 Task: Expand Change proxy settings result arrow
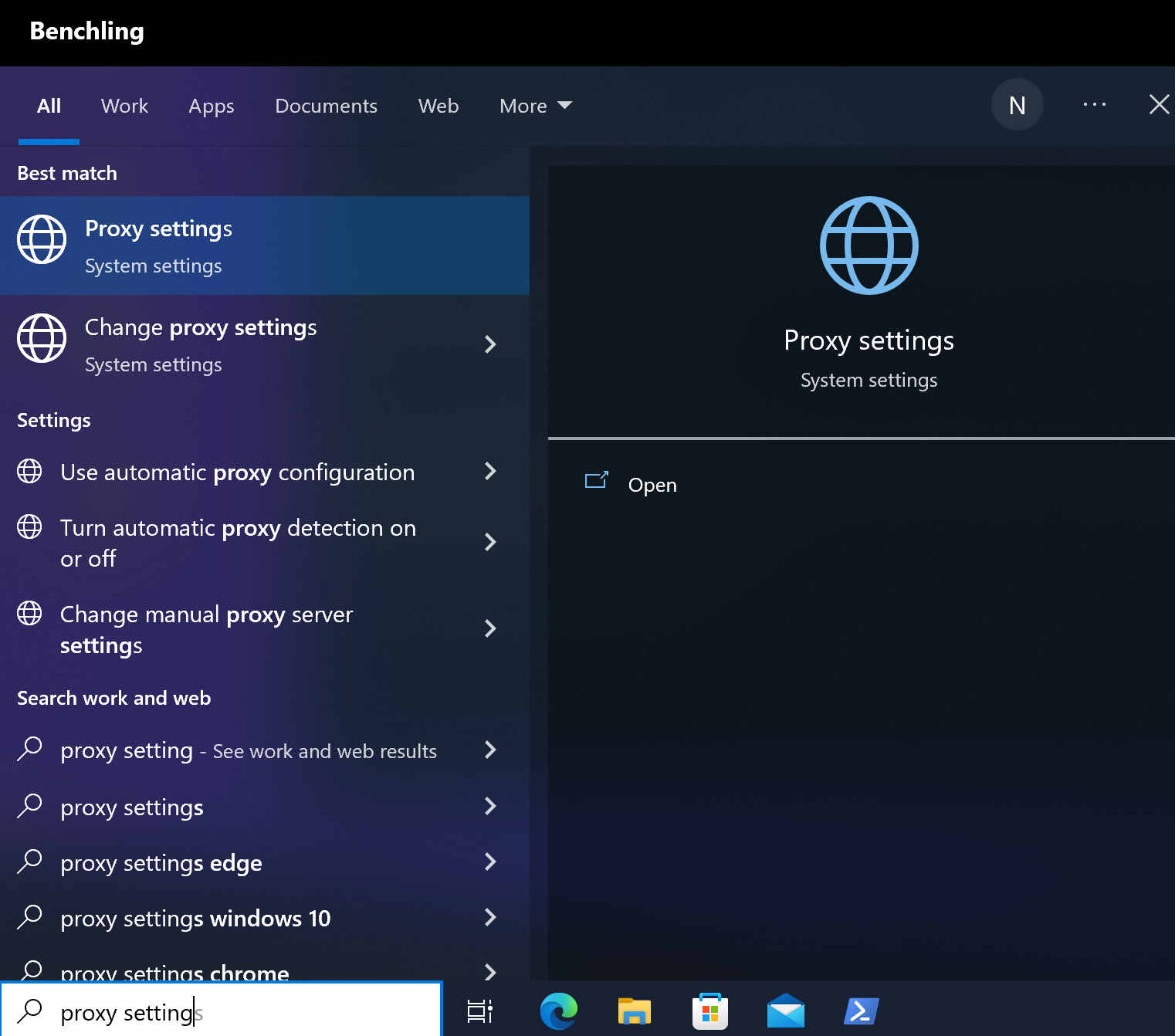(x=490, y=344)
